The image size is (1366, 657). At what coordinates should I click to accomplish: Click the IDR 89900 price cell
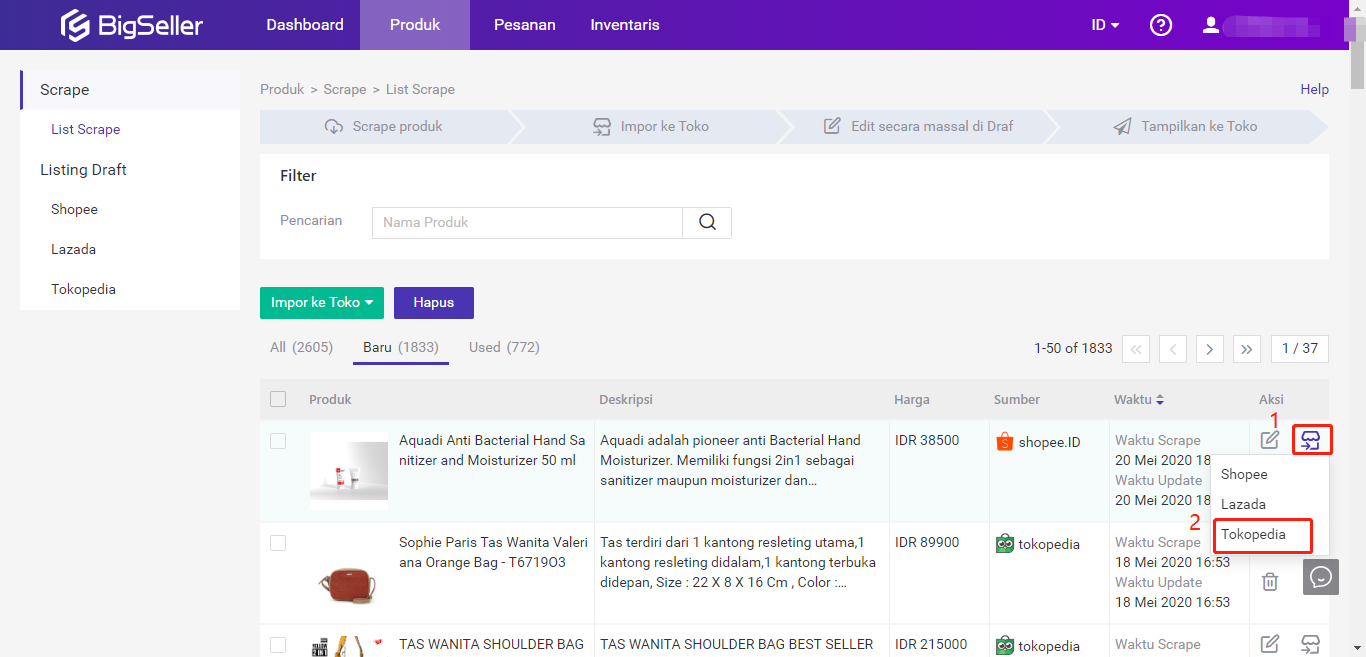click(927, 542)
